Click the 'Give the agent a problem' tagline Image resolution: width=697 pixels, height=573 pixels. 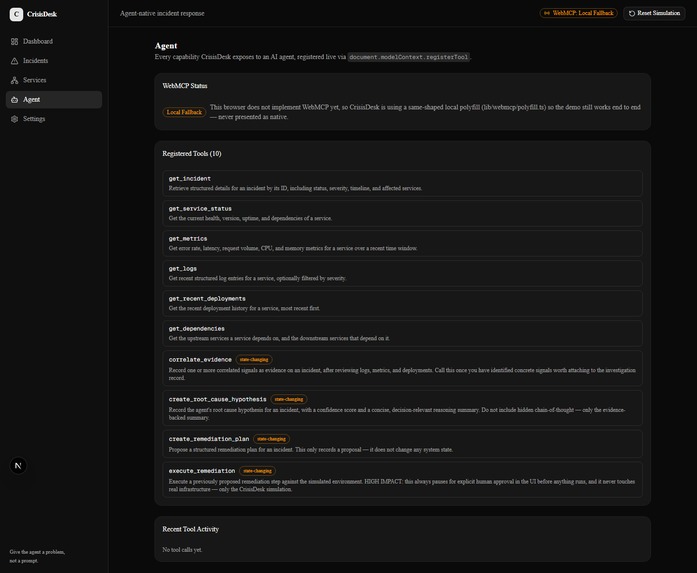point(37,556)
